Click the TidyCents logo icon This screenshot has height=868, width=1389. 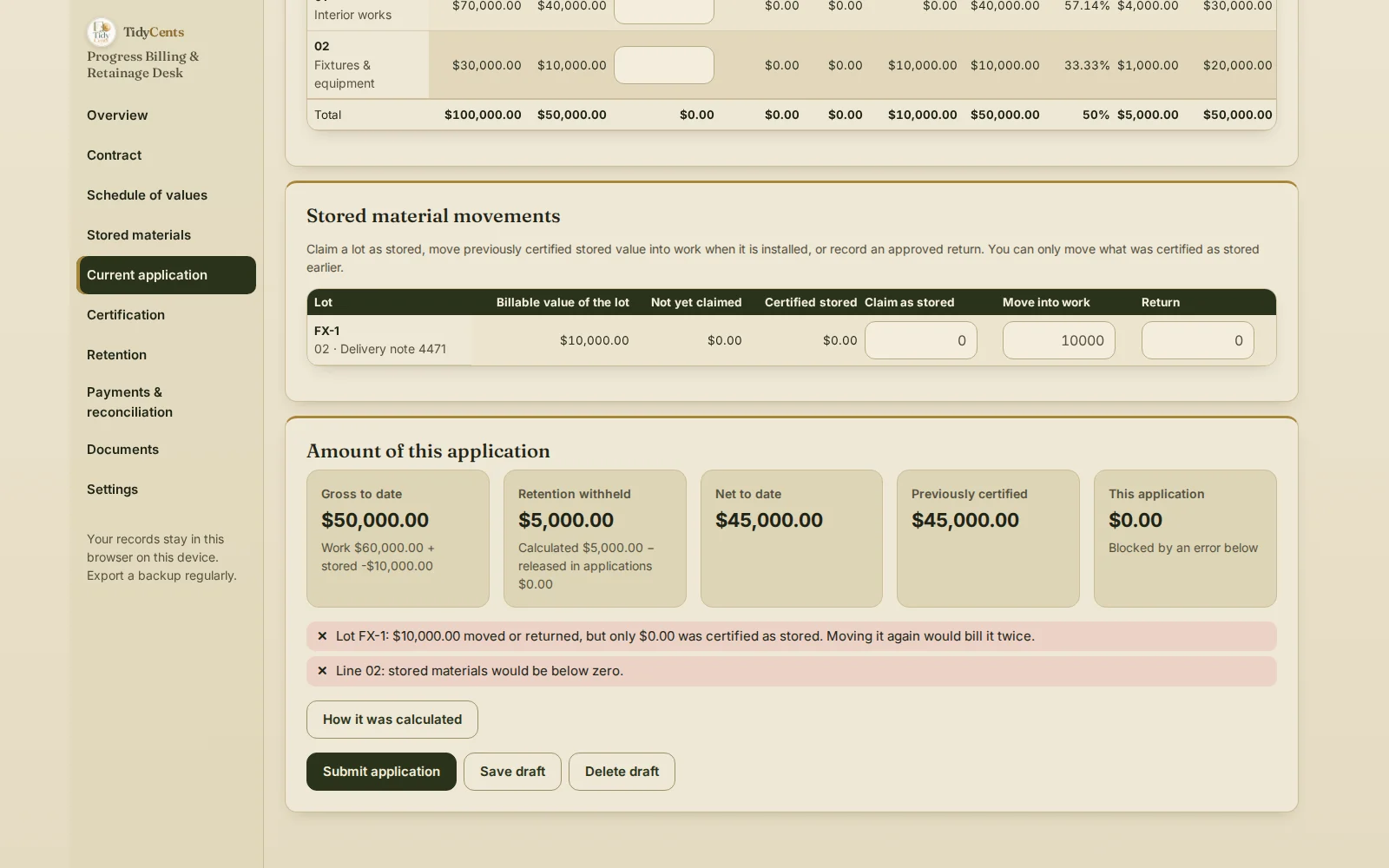coord(102,32)
